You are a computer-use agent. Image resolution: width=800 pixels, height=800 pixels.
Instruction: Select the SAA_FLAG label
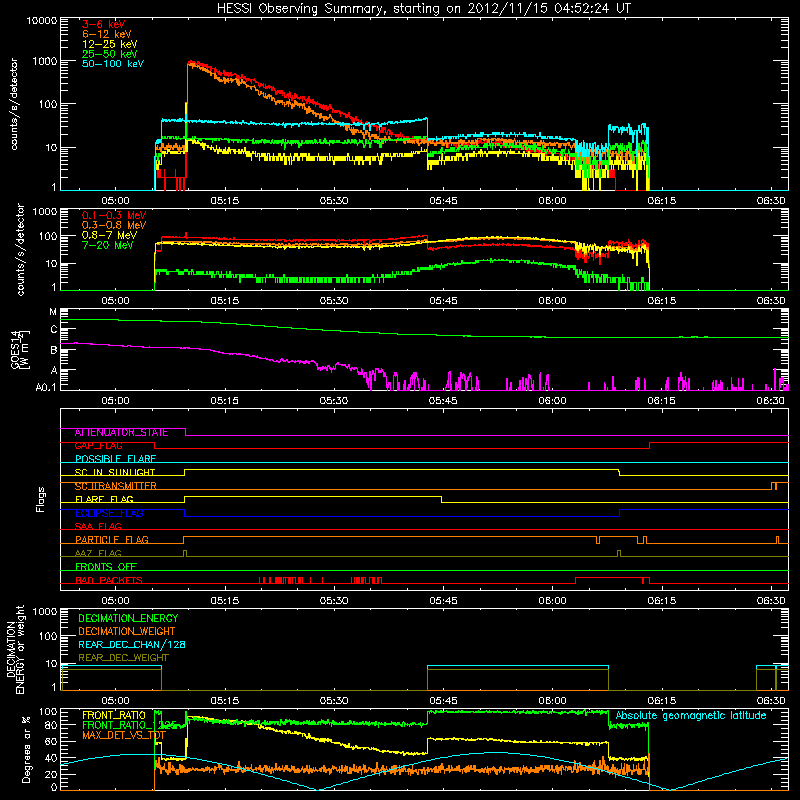pos(98,526)
